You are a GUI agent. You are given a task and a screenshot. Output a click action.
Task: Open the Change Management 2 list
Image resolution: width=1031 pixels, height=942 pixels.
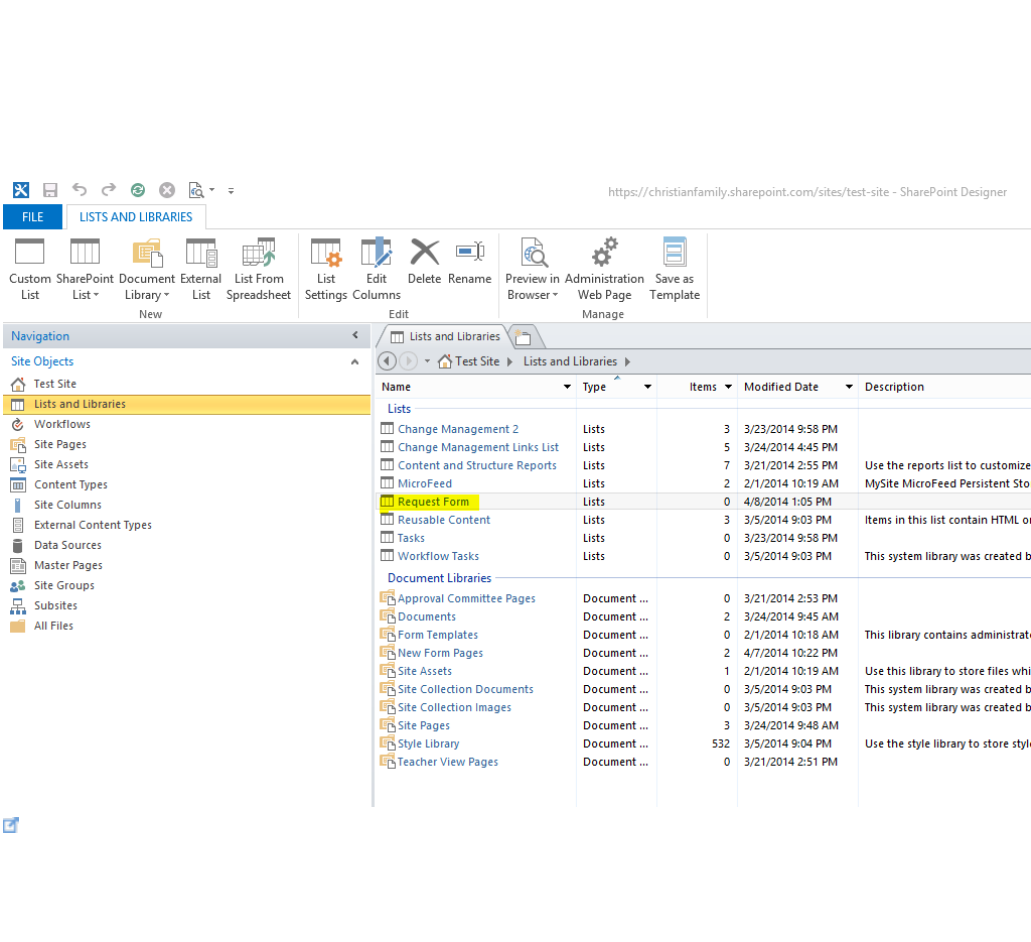click(458, 429)
